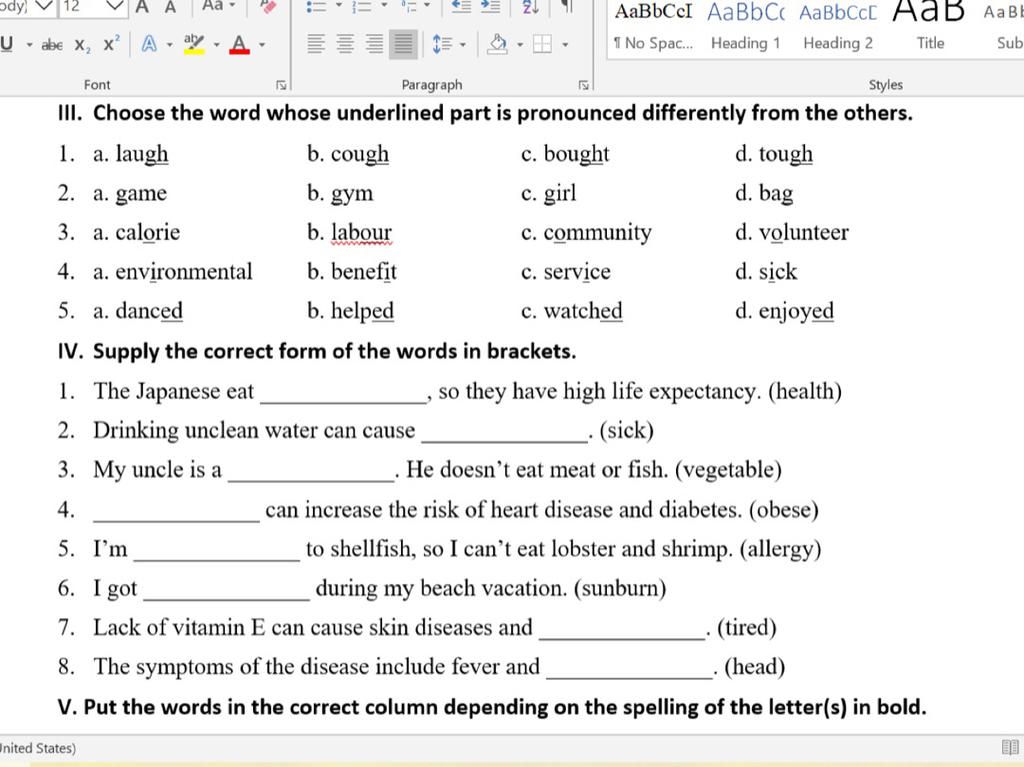Click word 'environmental' option a
The image size is (1024, 767).
(x=184, y=272)
